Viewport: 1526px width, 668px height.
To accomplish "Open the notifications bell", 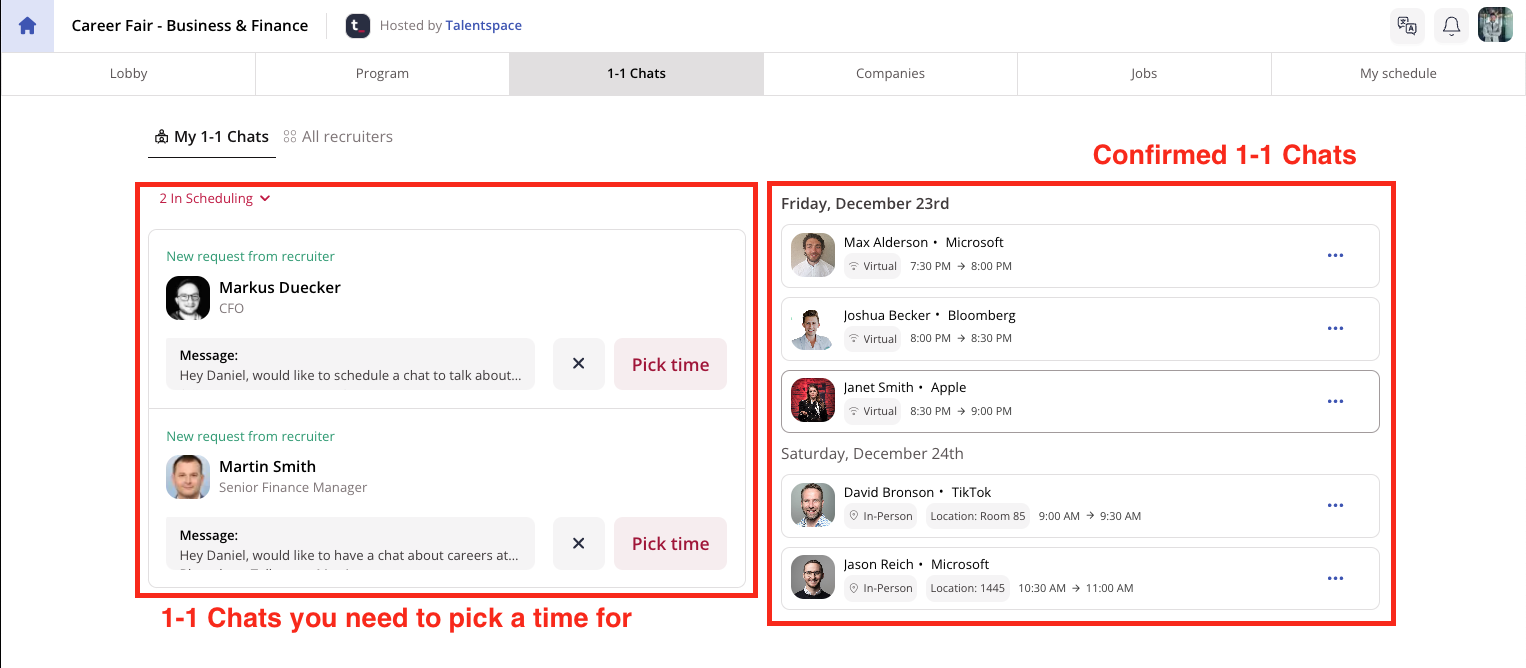I will (x=1451, y=26).
